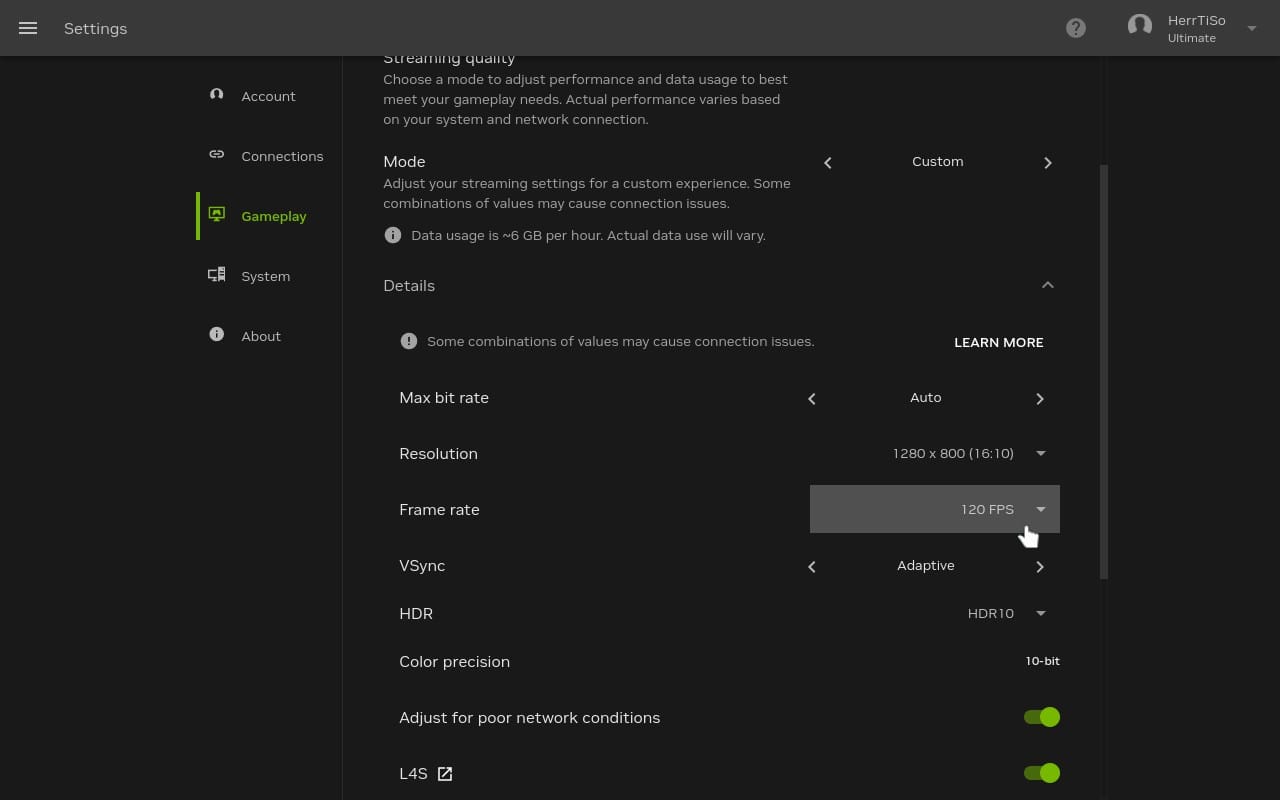Open the Frame rate dropdown

click(x=1040, y=509)
